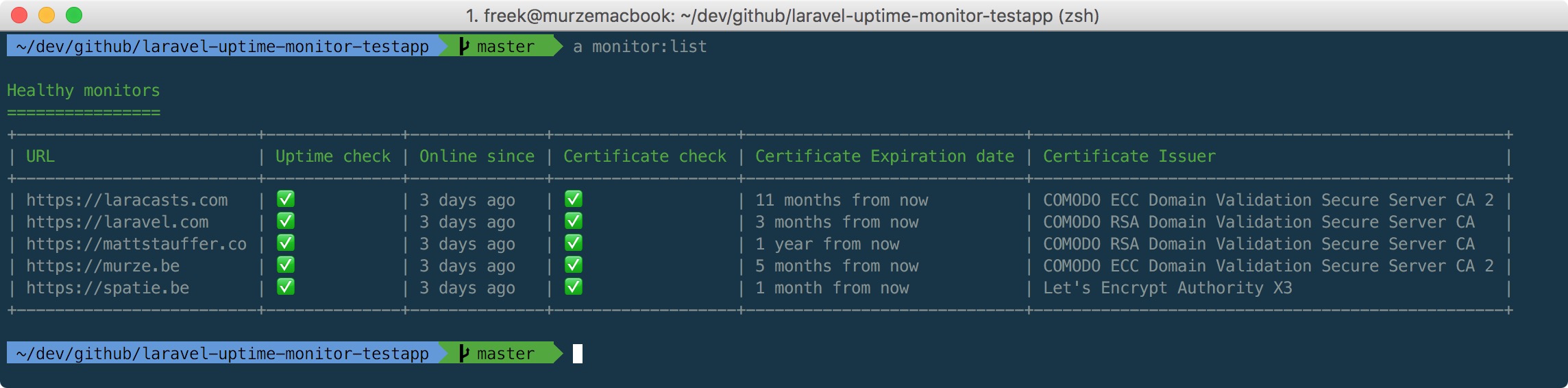1568x388 pixels.
Task: Click the terminal cursor at the bottom prompt
Action: pos(578,354)
